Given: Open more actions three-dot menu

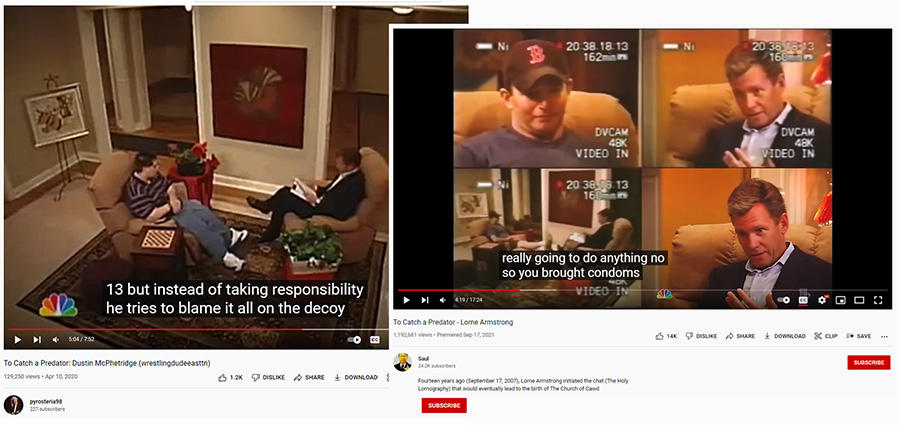Looking at the screenshot, I should (885, 336).
